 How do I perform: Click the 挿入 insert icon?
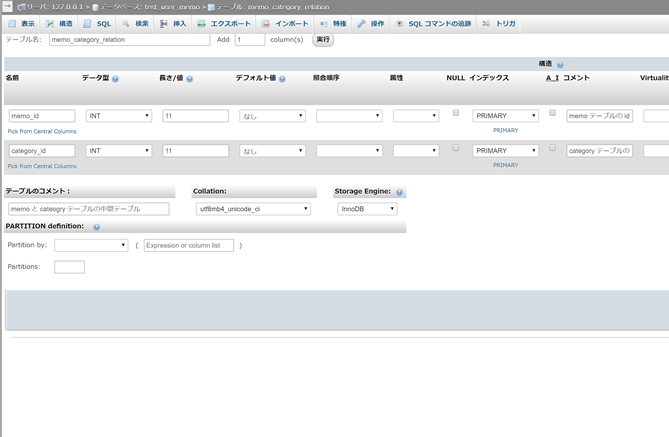tap(163, 24)
